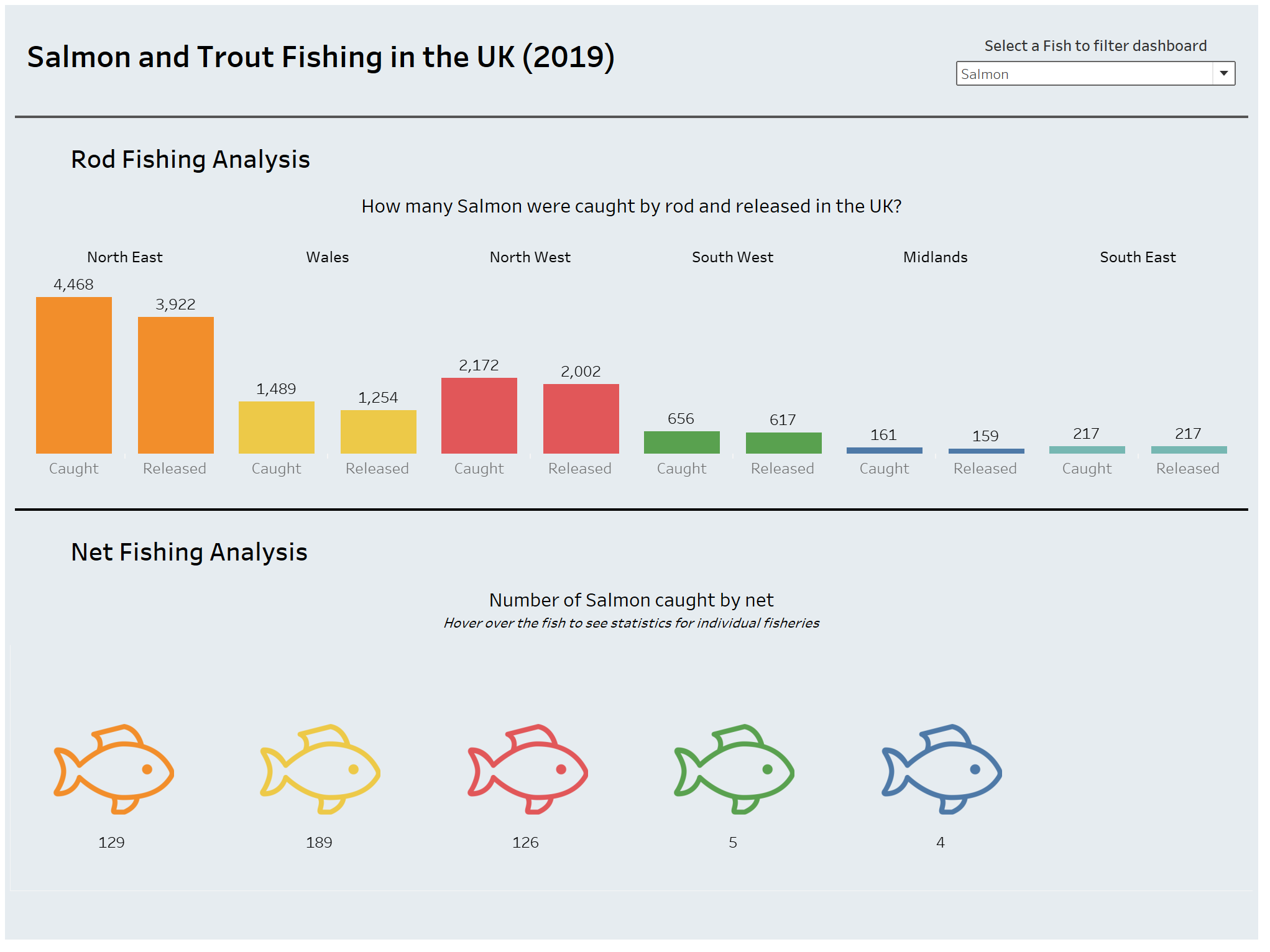Viewport: 1270px width, 952px height.
Task: Select the South East Caught teal bar
Action: (1087, 449)
